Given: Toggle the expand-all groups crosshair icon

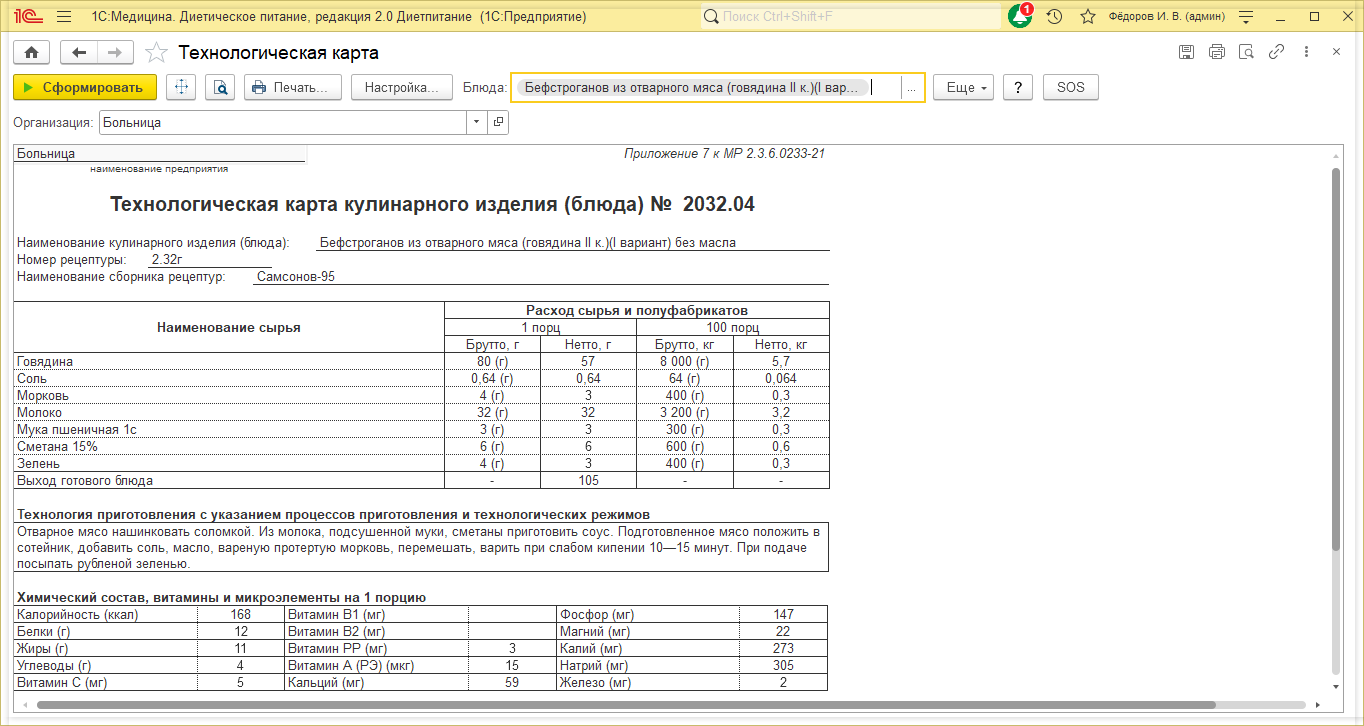Looking at the screenshot, I should click(x=182, y=87).
